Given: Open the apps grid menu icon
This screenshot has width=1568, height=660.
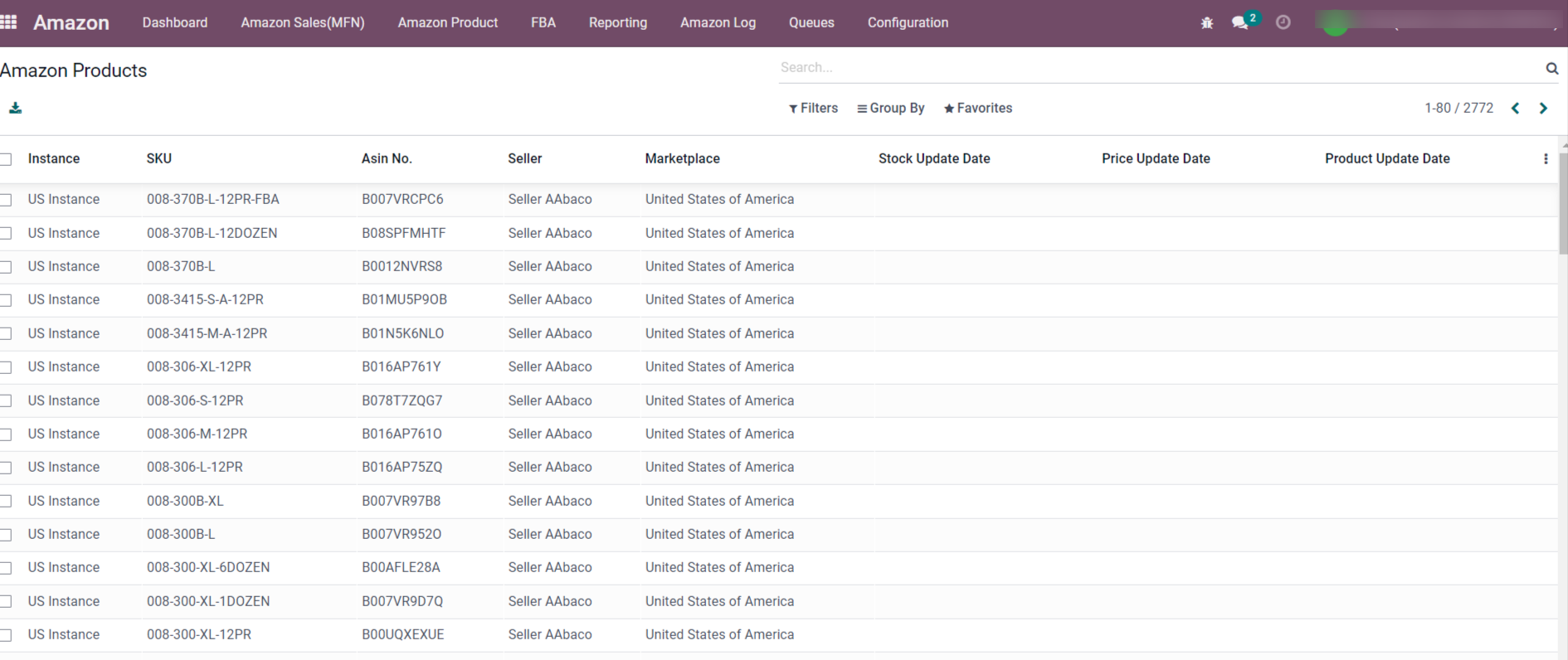Looking at the screenshot, I should (x=9, y=22).
